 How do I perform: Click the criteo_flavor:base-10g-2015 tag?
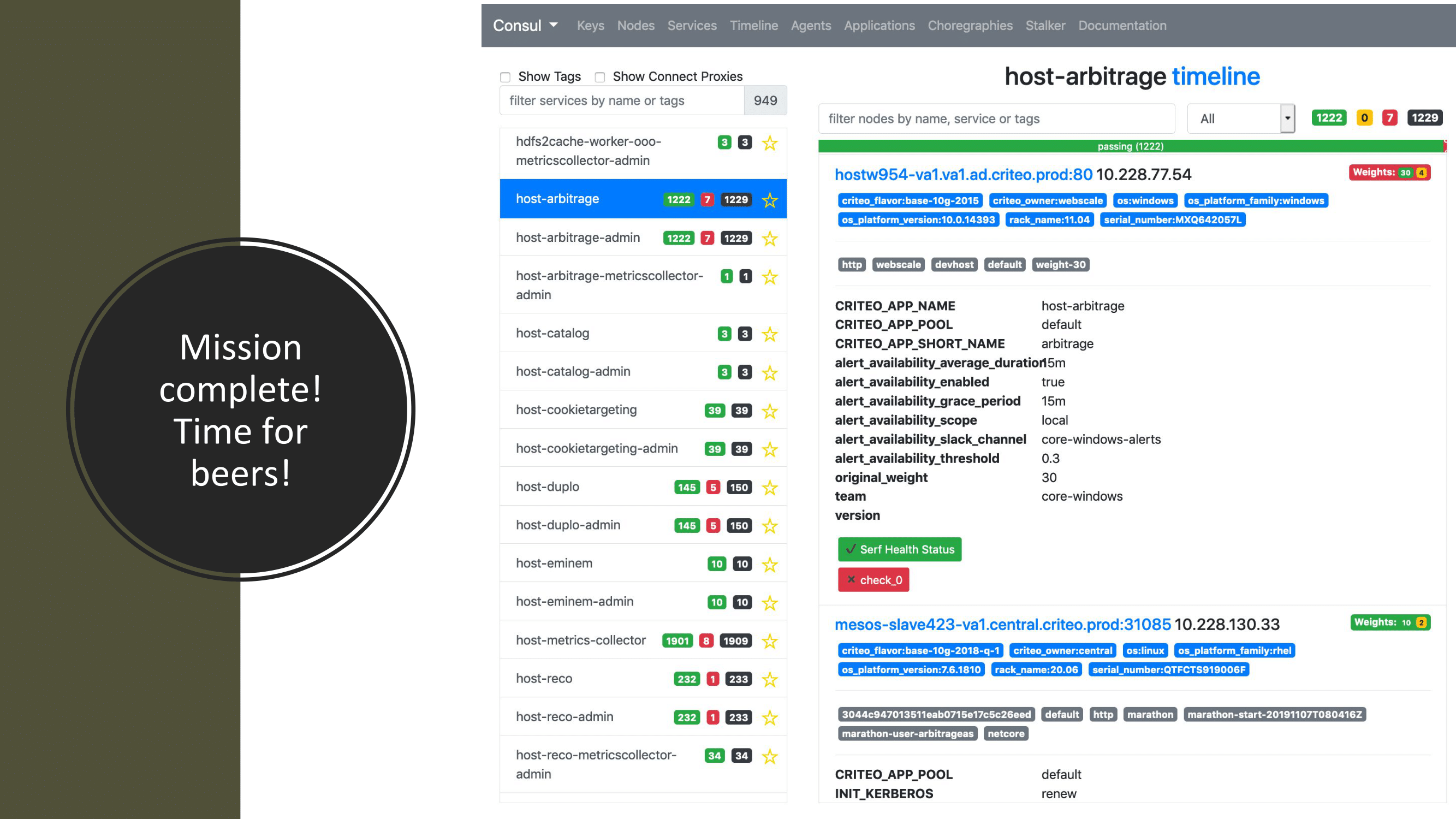pos(910,200)
